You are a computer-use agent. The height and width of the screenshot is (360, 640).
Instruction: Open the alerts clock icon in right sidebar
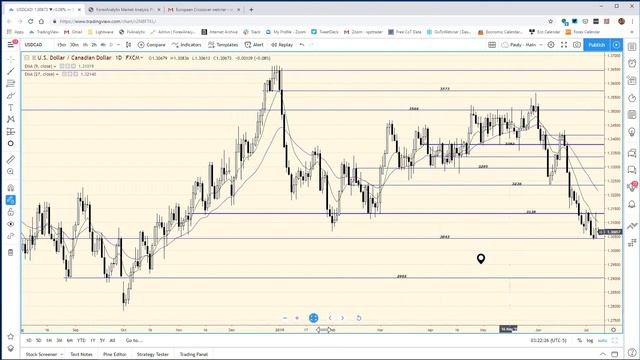(x=632, y=63)
